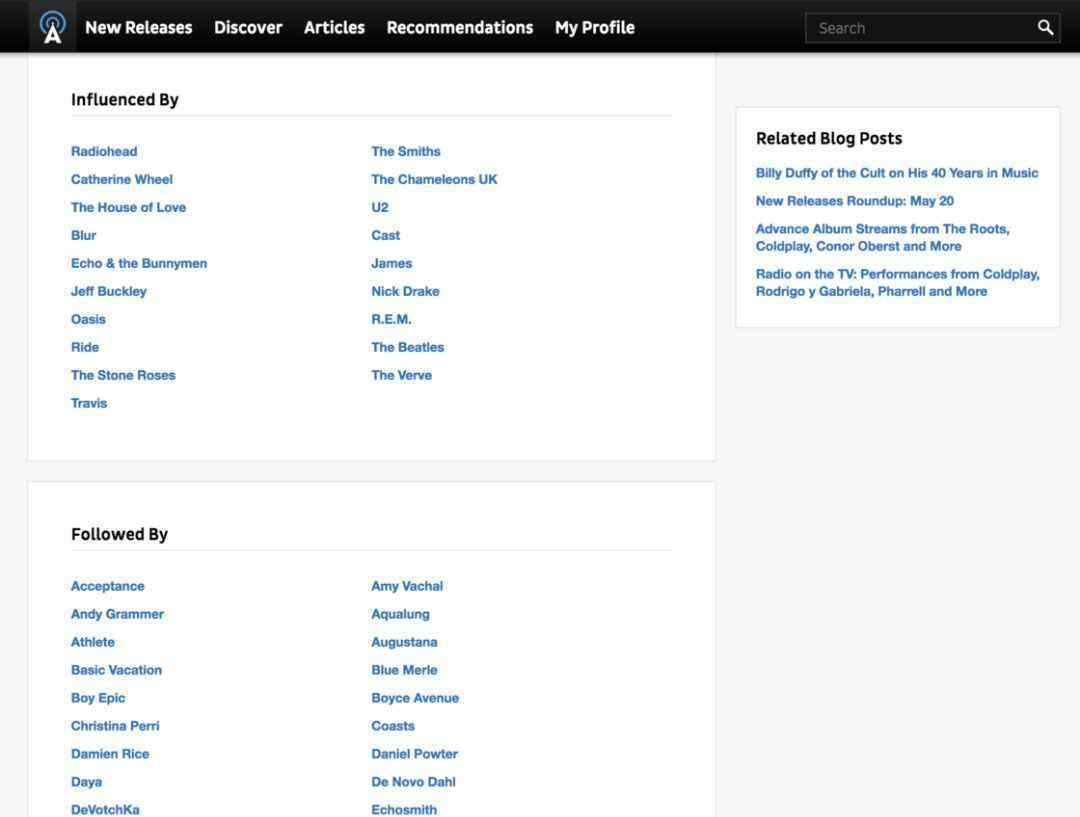
Task: Open the Jeff Buckley link
Action: [x=109, y=291]
